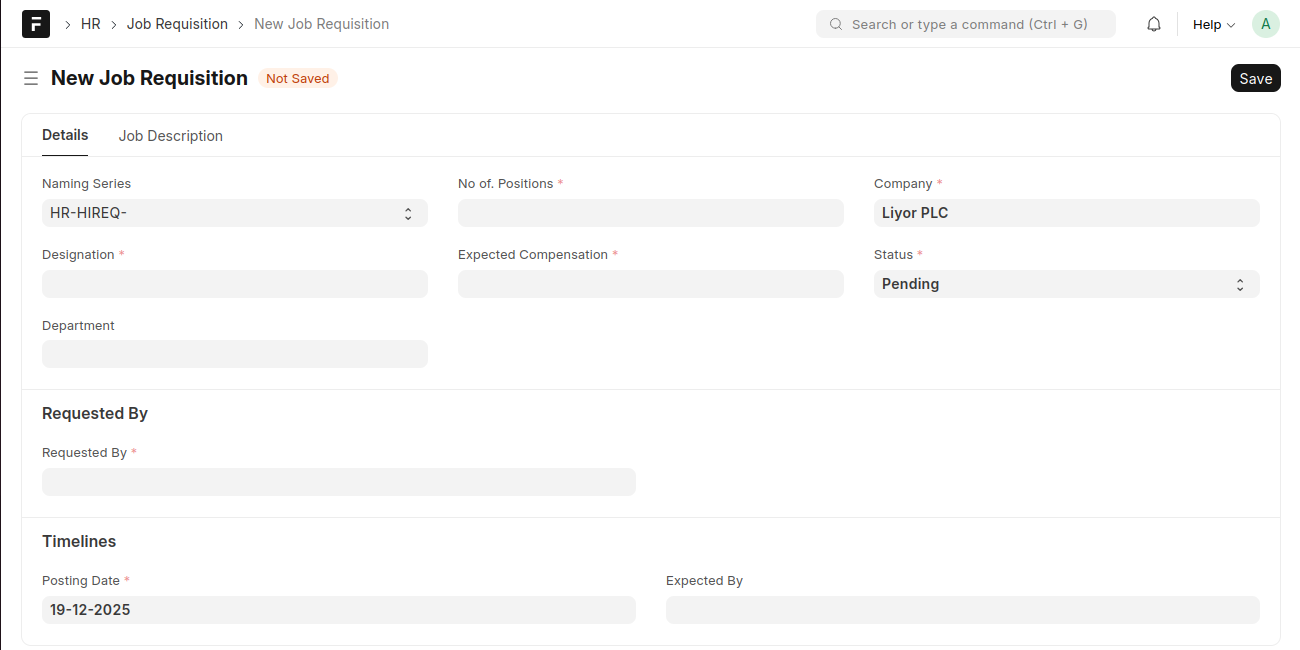Screen dimensions: 1300x650
Task: Focus the Designation input field
Action: pyautogui.click(x=234, y=284)
